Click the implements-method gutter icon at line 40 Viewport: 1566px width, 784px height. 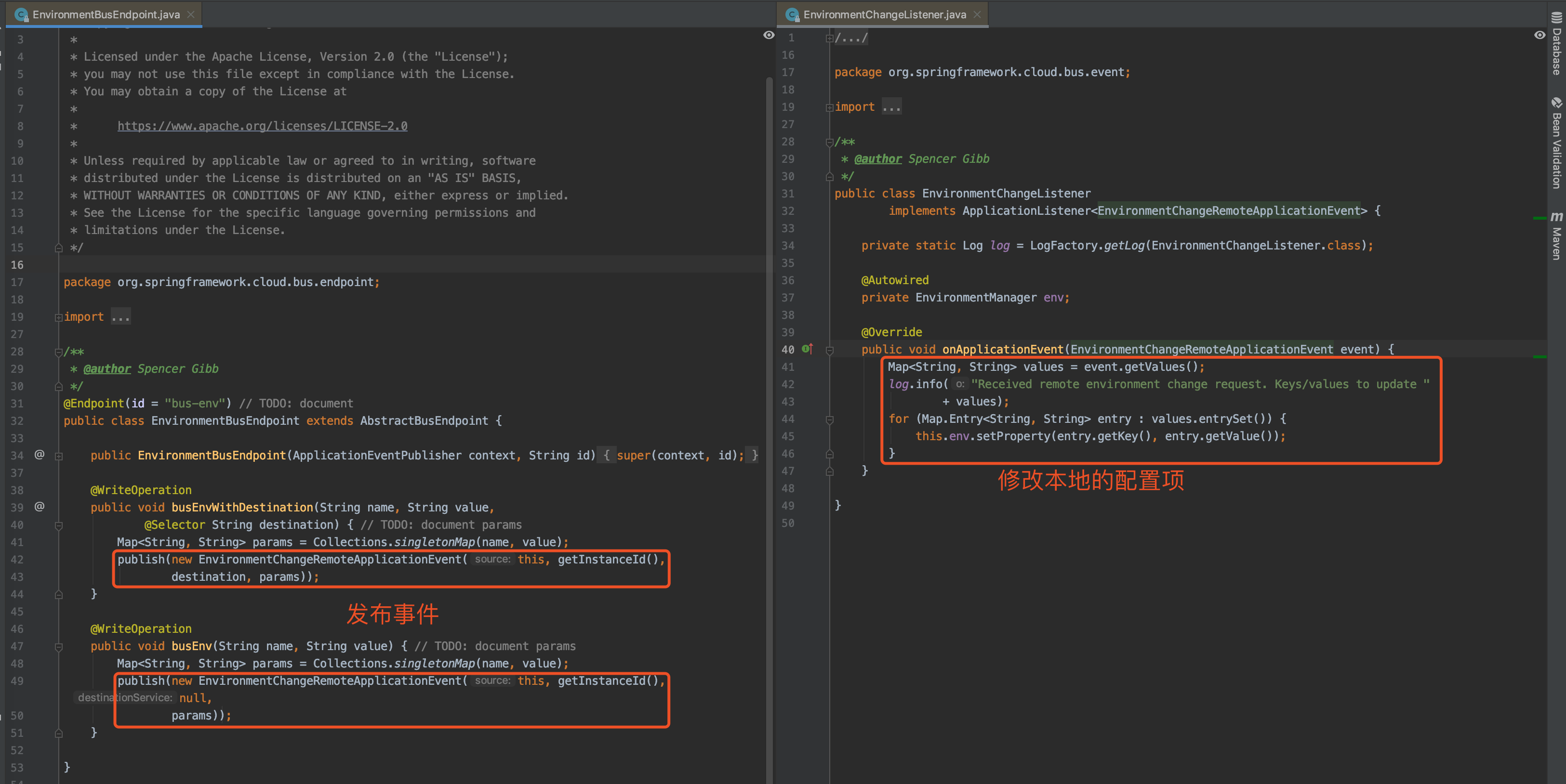pos(807,349)
